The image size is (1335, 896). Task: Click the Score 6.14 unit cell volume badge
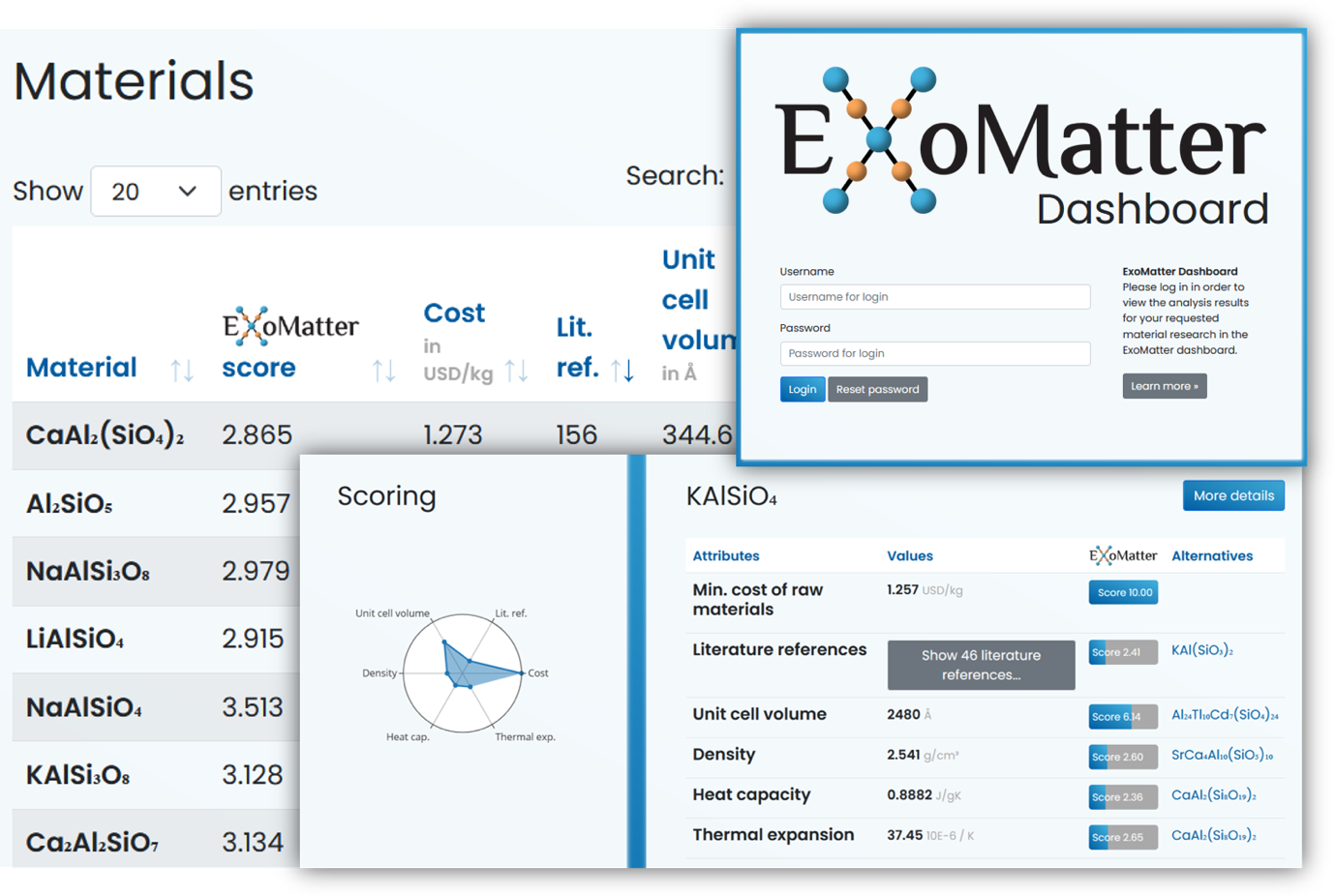pos(1122,716)
